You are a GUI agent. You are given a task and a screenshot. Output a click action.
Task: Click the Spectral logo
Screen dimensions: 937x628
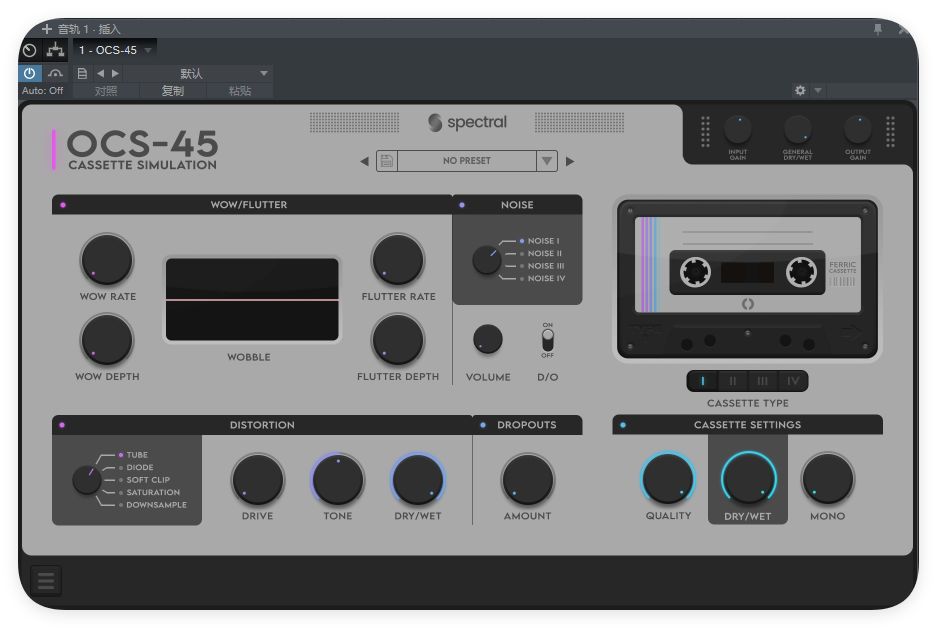[467, 122]
